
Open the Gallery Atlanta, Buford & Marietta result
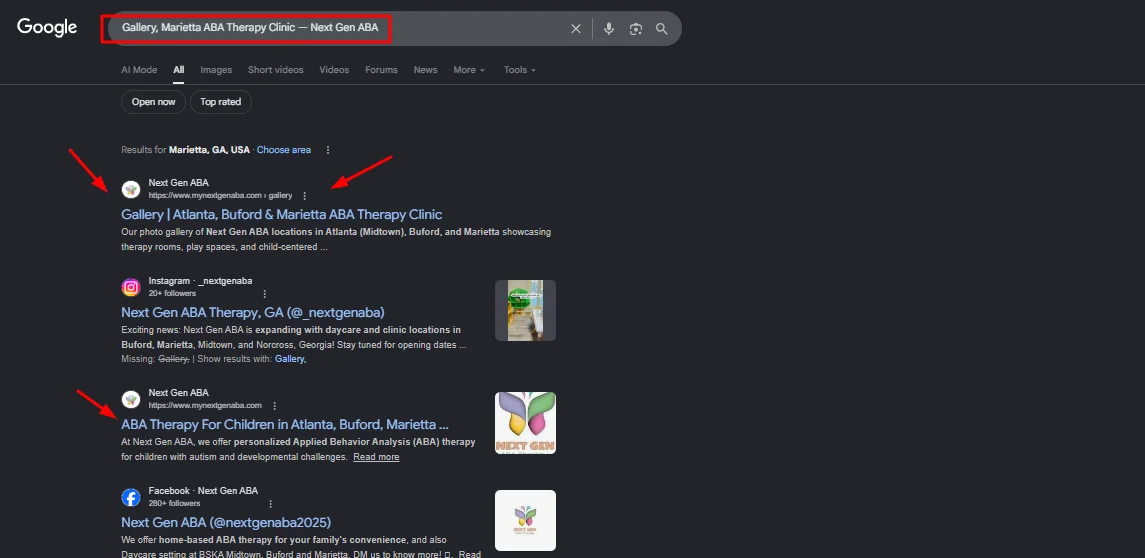click(x=281, y=214)
